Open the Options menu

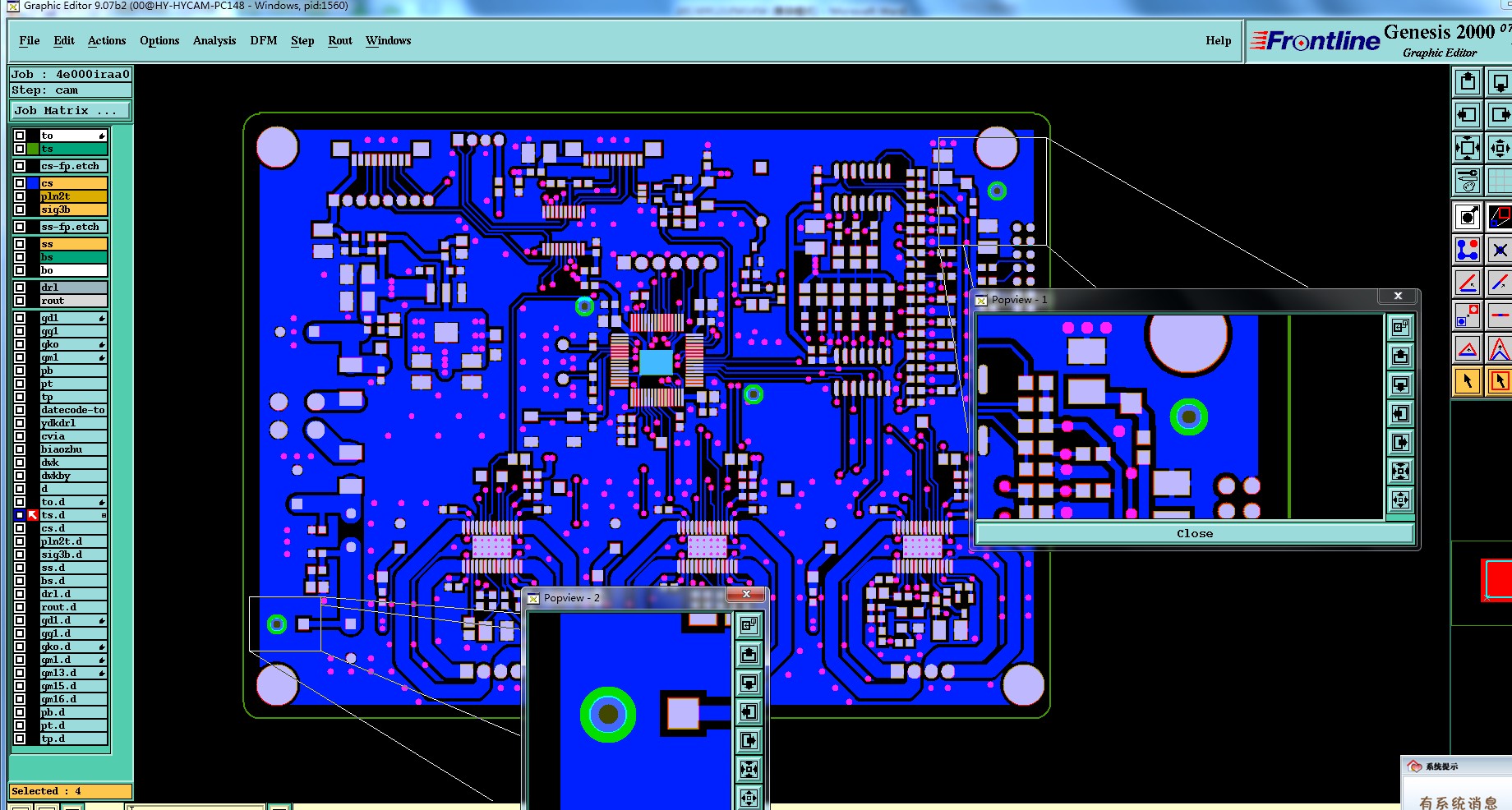coord(159,40)
